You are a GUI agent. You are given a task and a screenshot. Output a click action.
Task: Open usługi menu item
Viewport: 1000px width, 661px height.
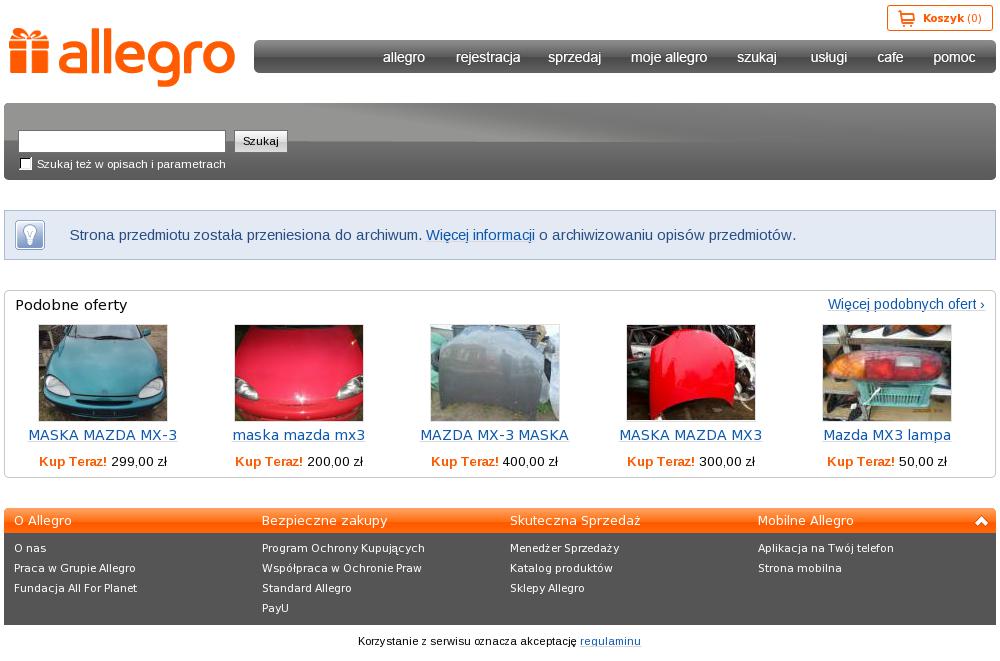(x=828, y=57)
